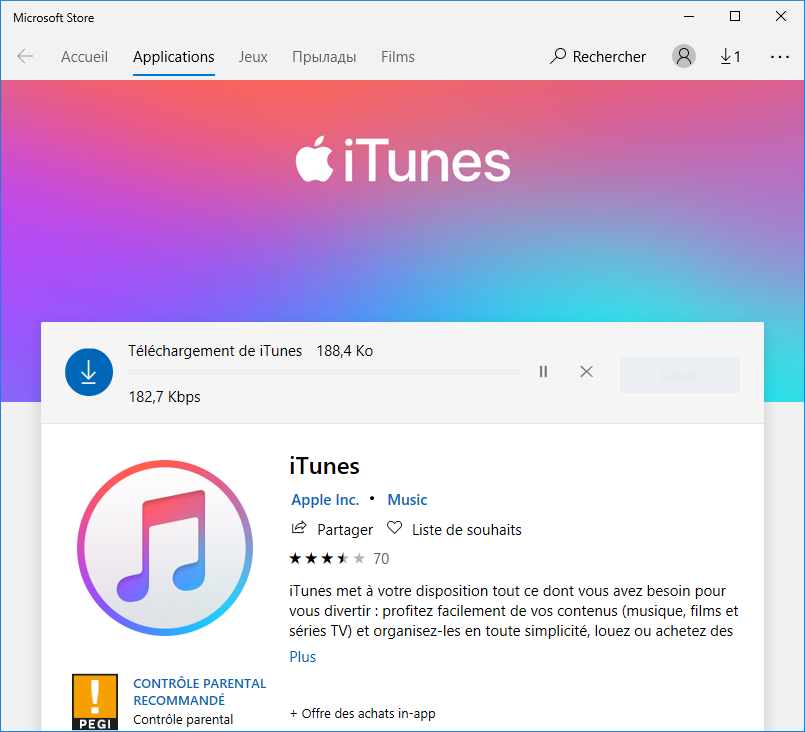Open the three-dot more options menu
The height and width of the screenshot is (732, 805).
(x=779, y=56)
